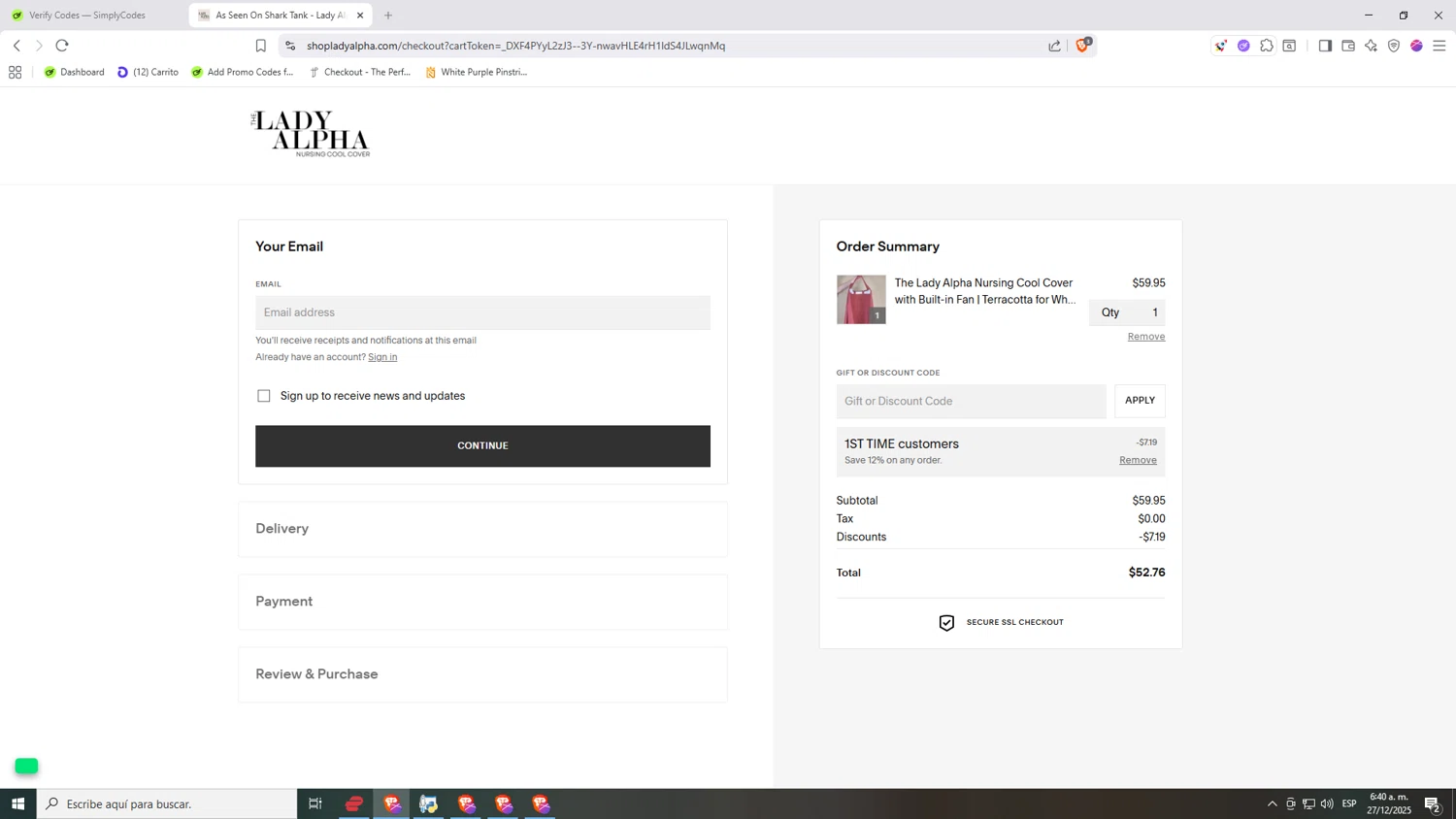Screen dimensions: 1456x819
Task: Click the green chat widget button
Action: pyautogui.click(x=26, y=767)
